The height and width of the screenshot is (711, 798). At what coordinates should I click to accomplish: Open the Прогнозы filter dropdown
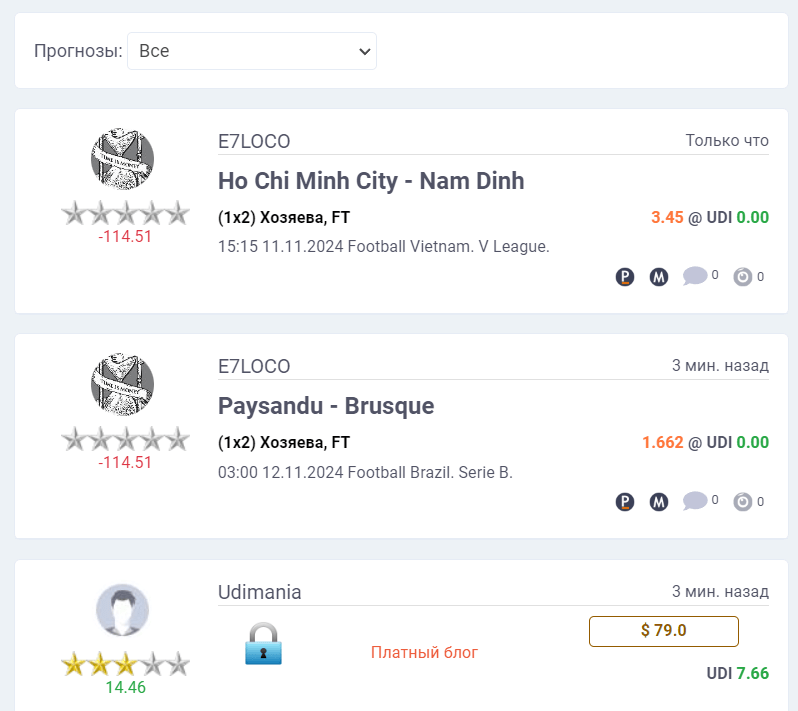click(x=252, y=51)
